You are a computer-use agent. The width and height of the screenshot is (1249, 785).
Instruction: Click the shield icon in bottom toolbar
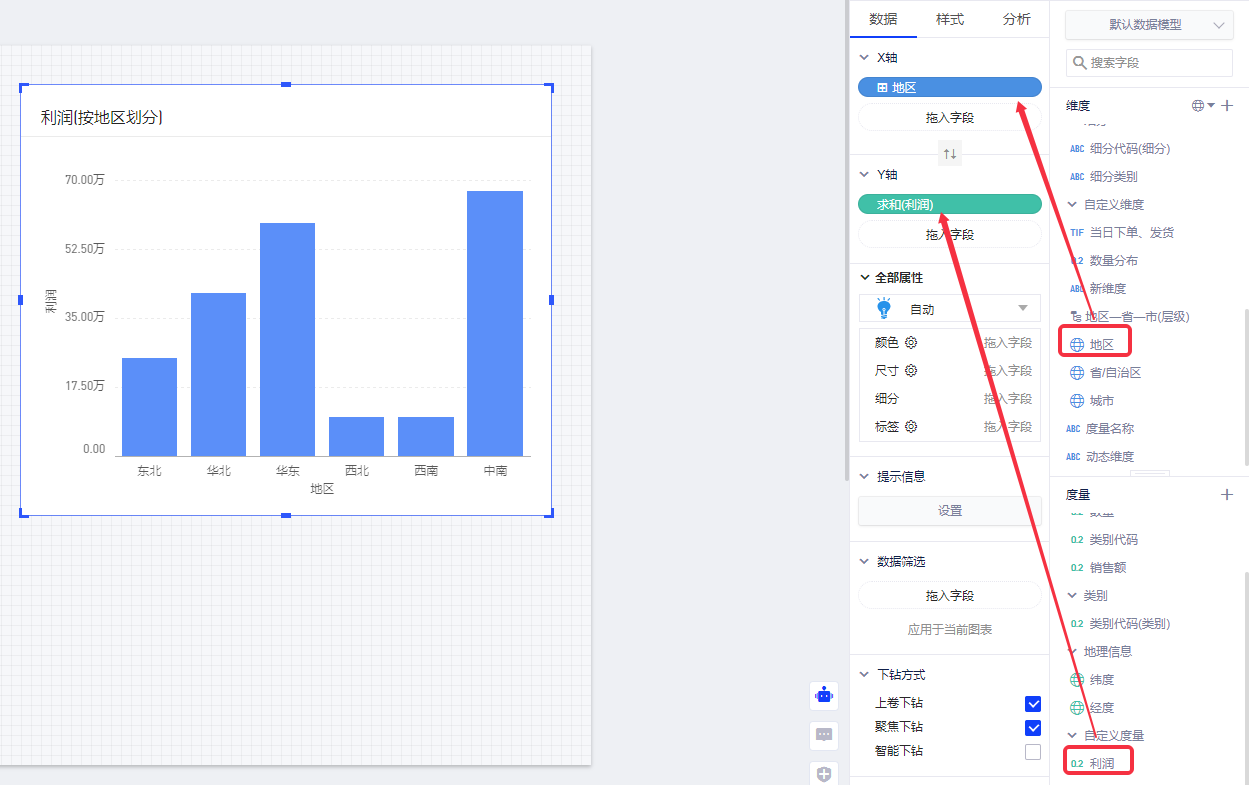[824, 774]
